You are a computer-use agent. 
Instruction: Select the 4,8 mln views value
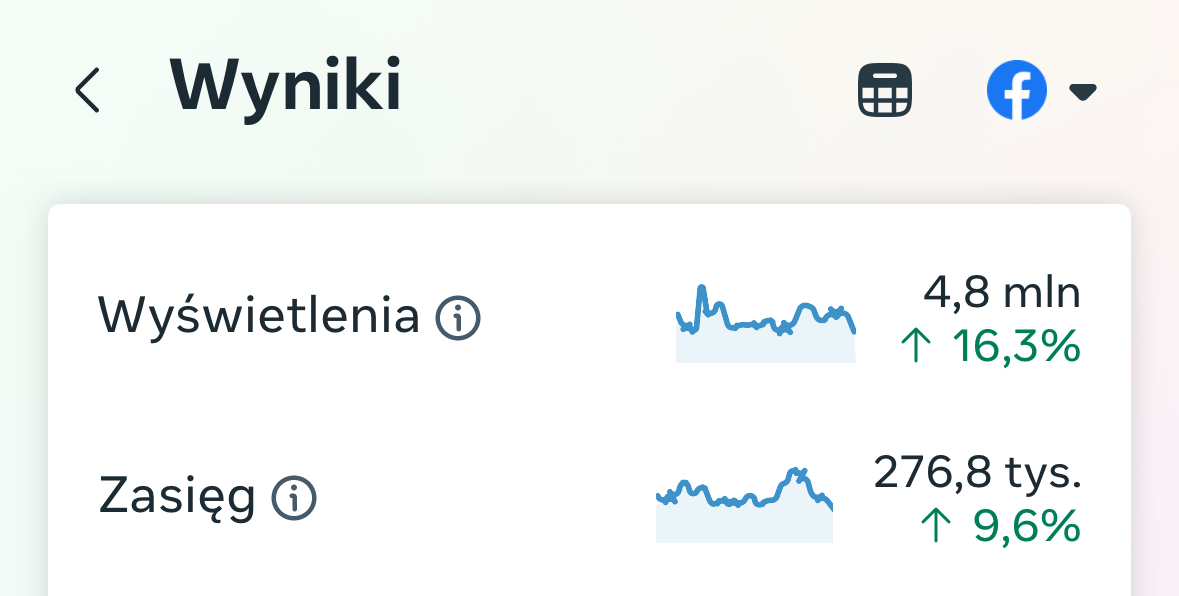pyautogui.click(x=1002, y=292)
